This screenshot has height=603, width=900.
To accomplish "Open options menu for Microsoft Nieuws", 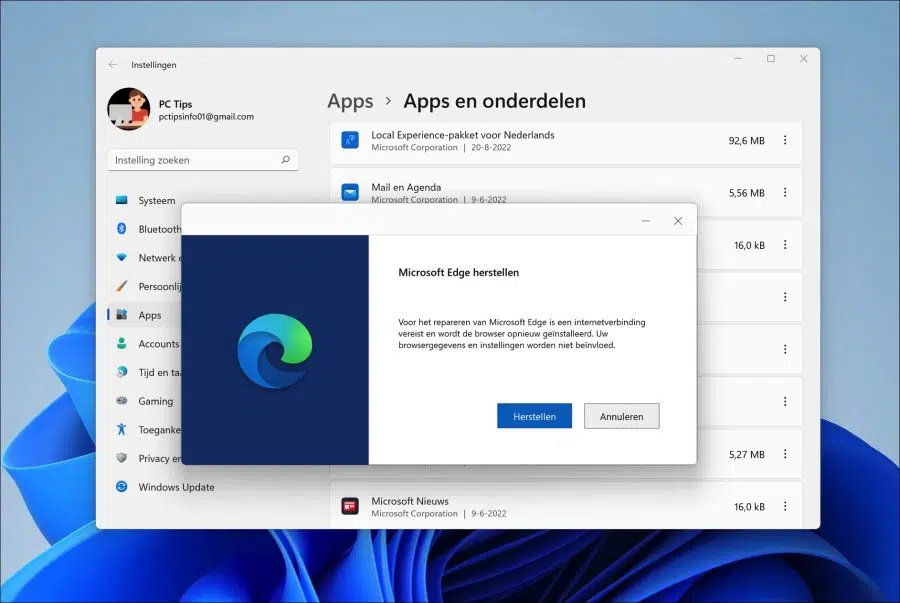I will point(785,506).
